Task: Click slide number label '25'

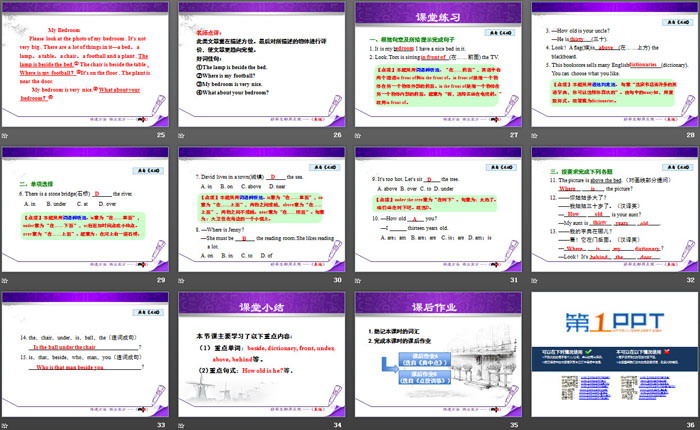Action: (161, 135)
